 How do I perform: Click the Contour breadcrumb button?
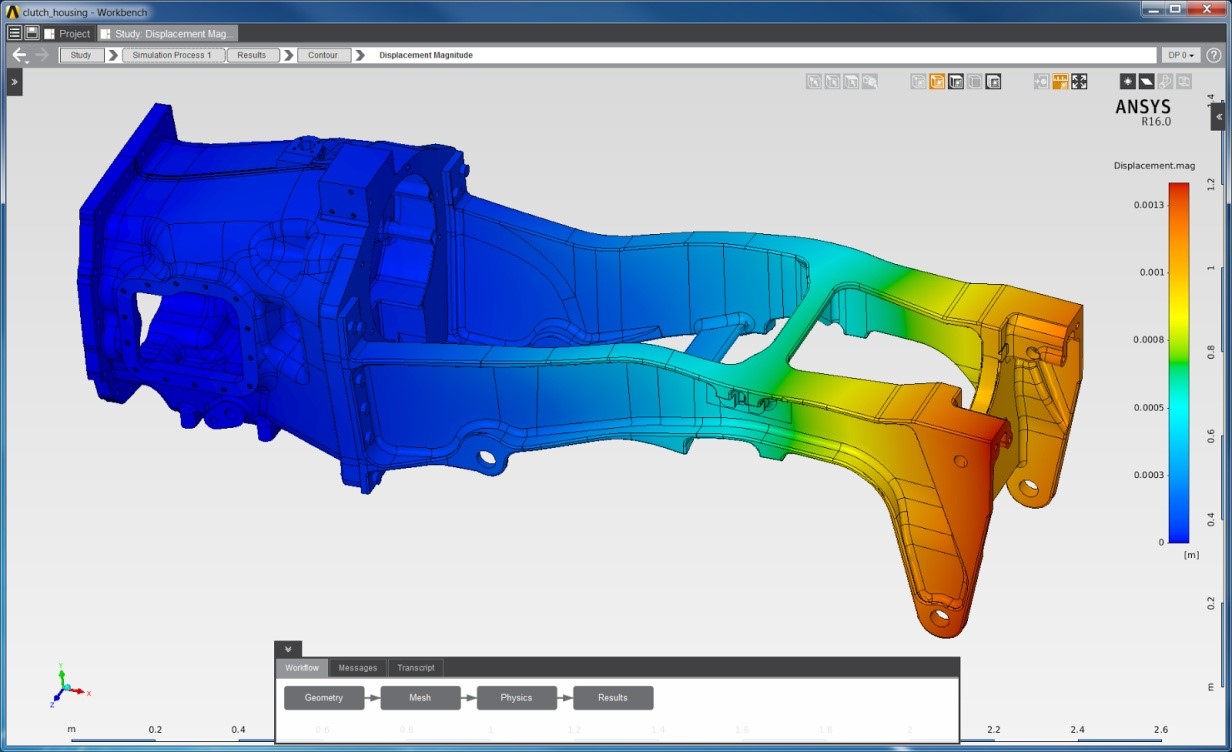coord(323,55)
